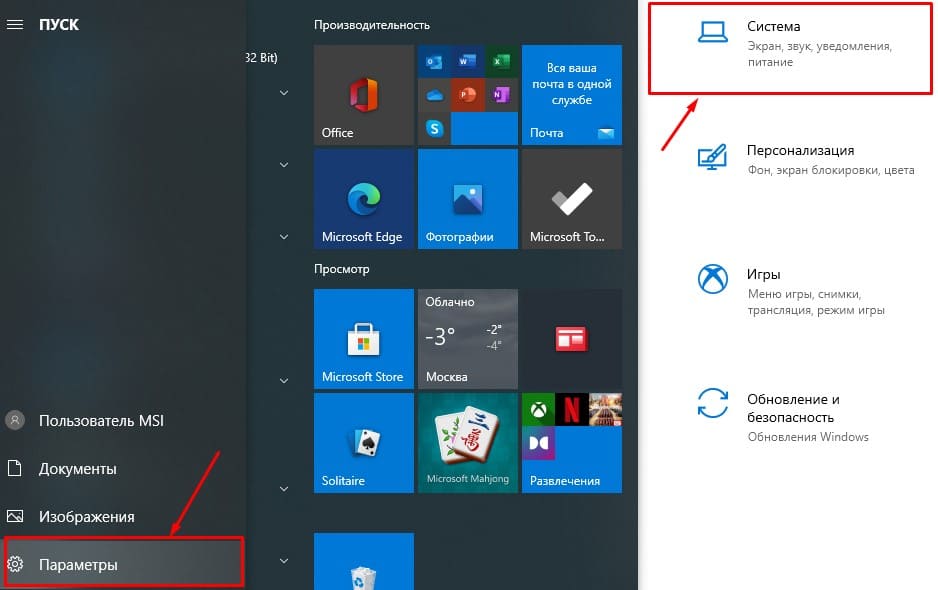Image resolution: width=938 pixels, height=590 pixels.
Task: Open the Microsoft Edge tile
Action: pos(363,197)
